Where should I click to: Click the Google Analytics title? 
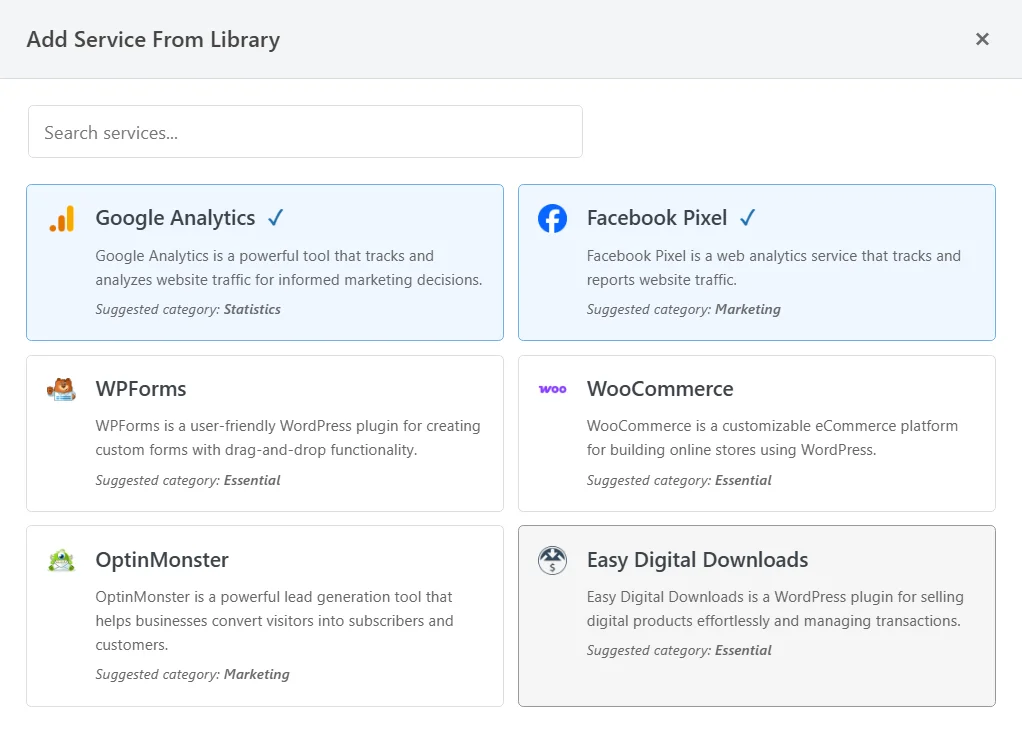175,218
